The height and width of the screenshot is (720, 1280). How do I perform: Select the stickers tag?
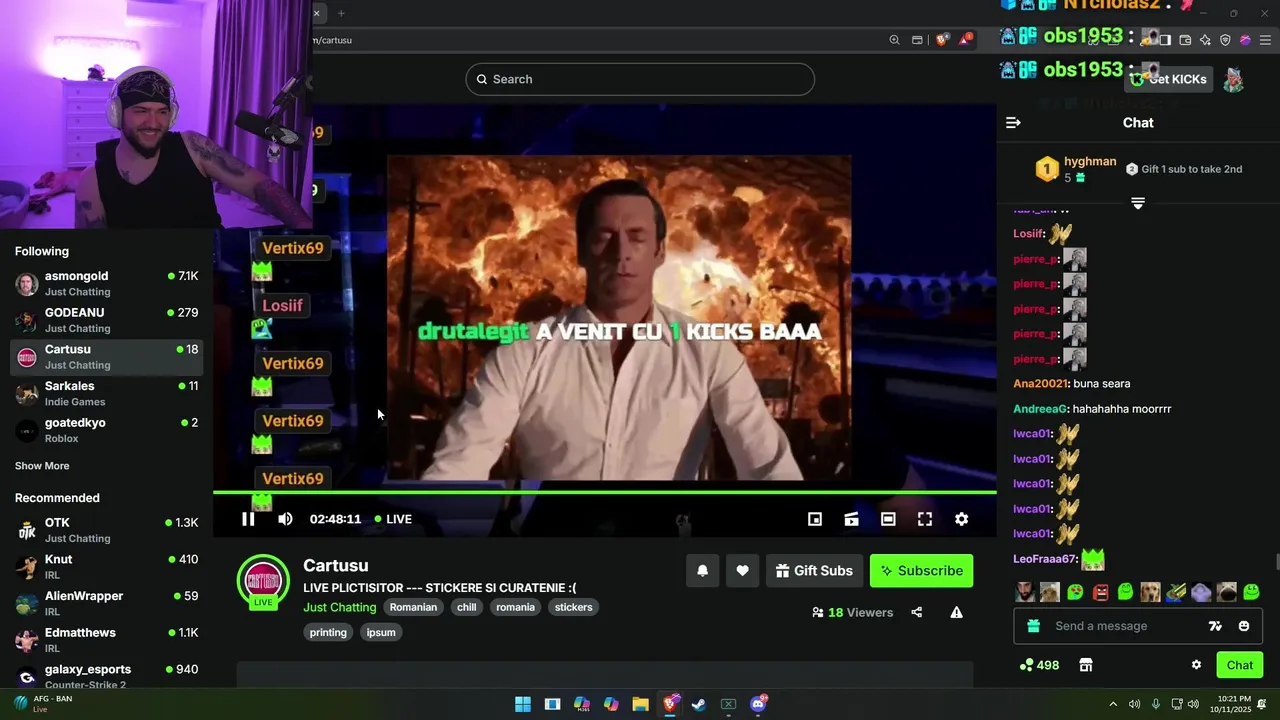click(x=574, y=607)
